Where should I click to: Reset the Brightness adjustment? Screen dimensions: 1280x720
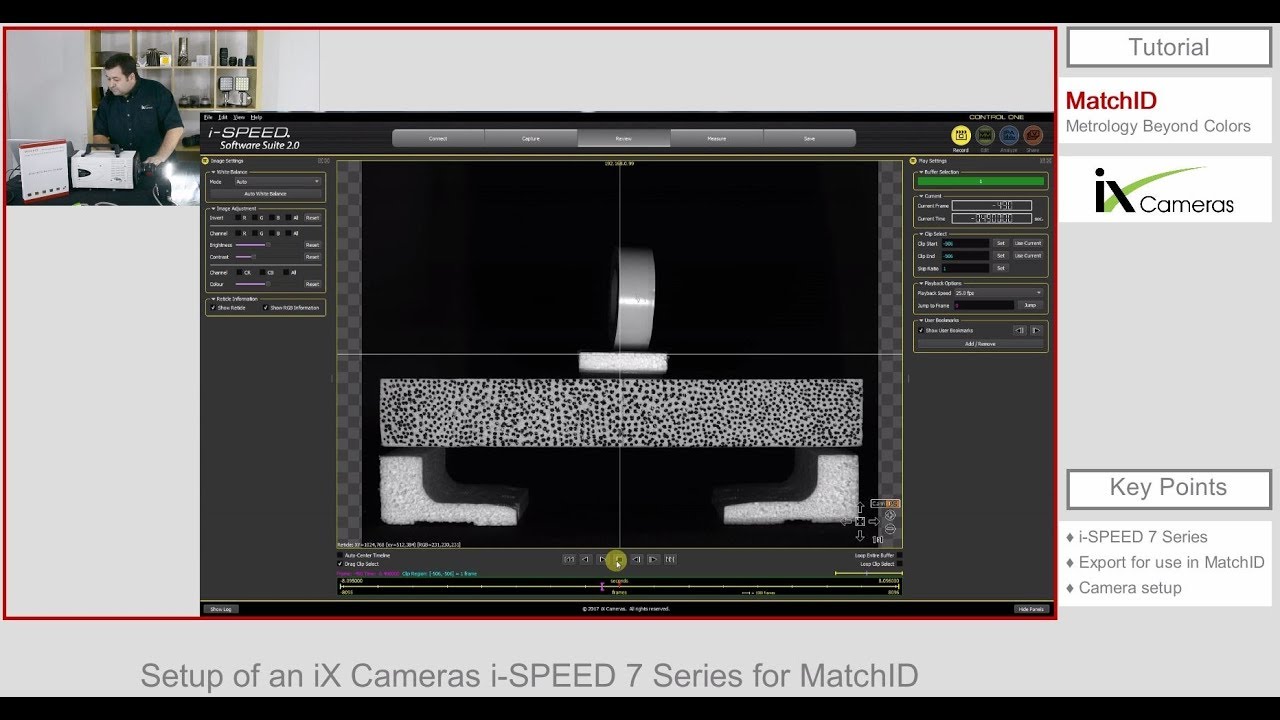(x=312, y=245)
